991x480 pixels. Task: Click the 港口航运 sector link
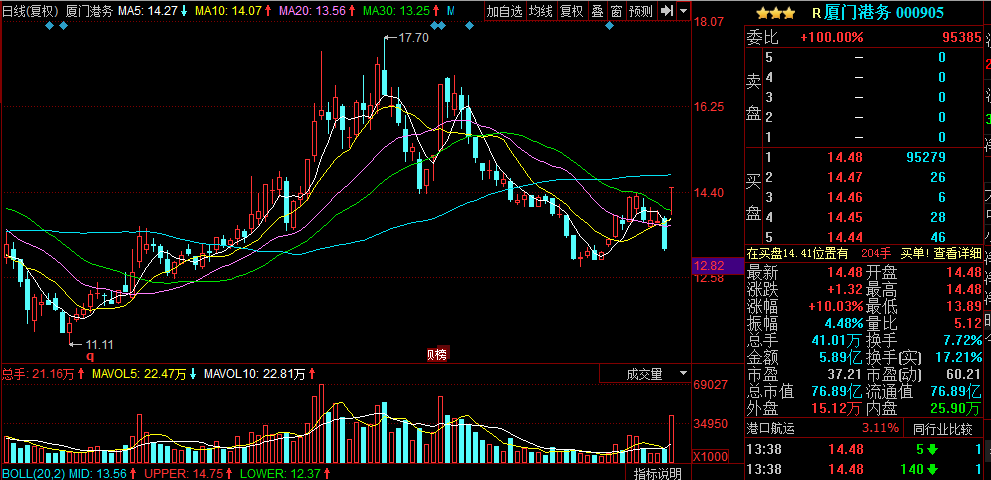(770, 429)
